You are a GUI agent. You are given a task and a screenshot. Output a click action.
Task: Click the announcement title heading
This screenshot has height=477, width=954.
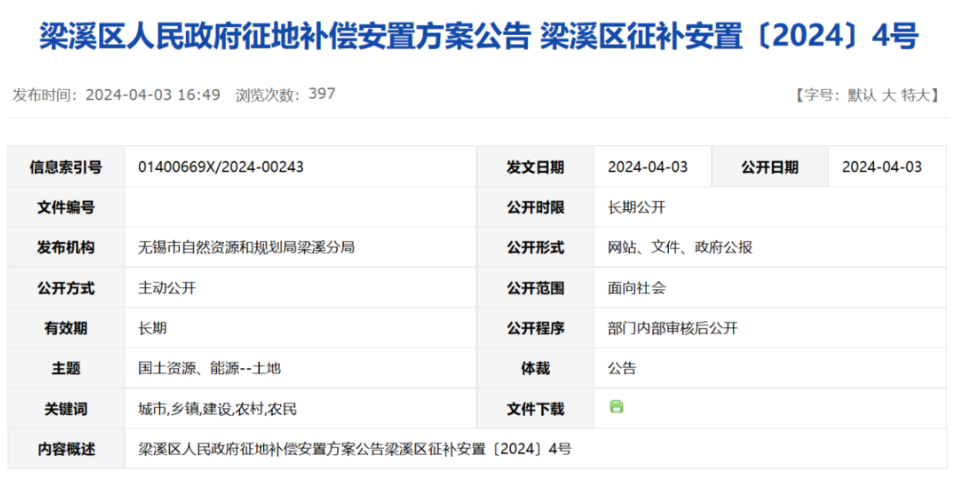(x=479, y=37)
